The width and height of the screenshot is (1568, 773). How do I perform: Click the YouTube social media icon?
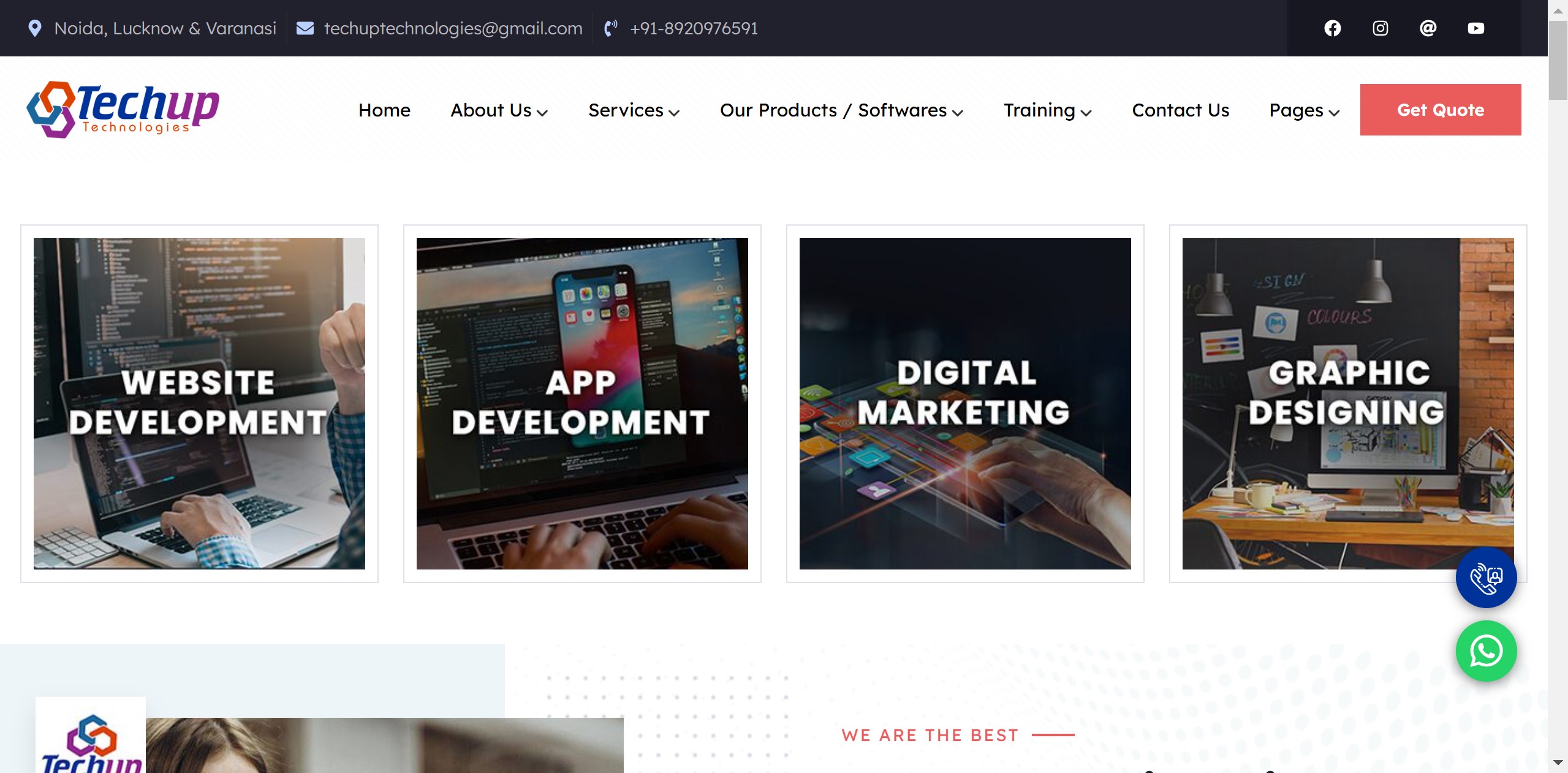click(x=1475, y=27)
